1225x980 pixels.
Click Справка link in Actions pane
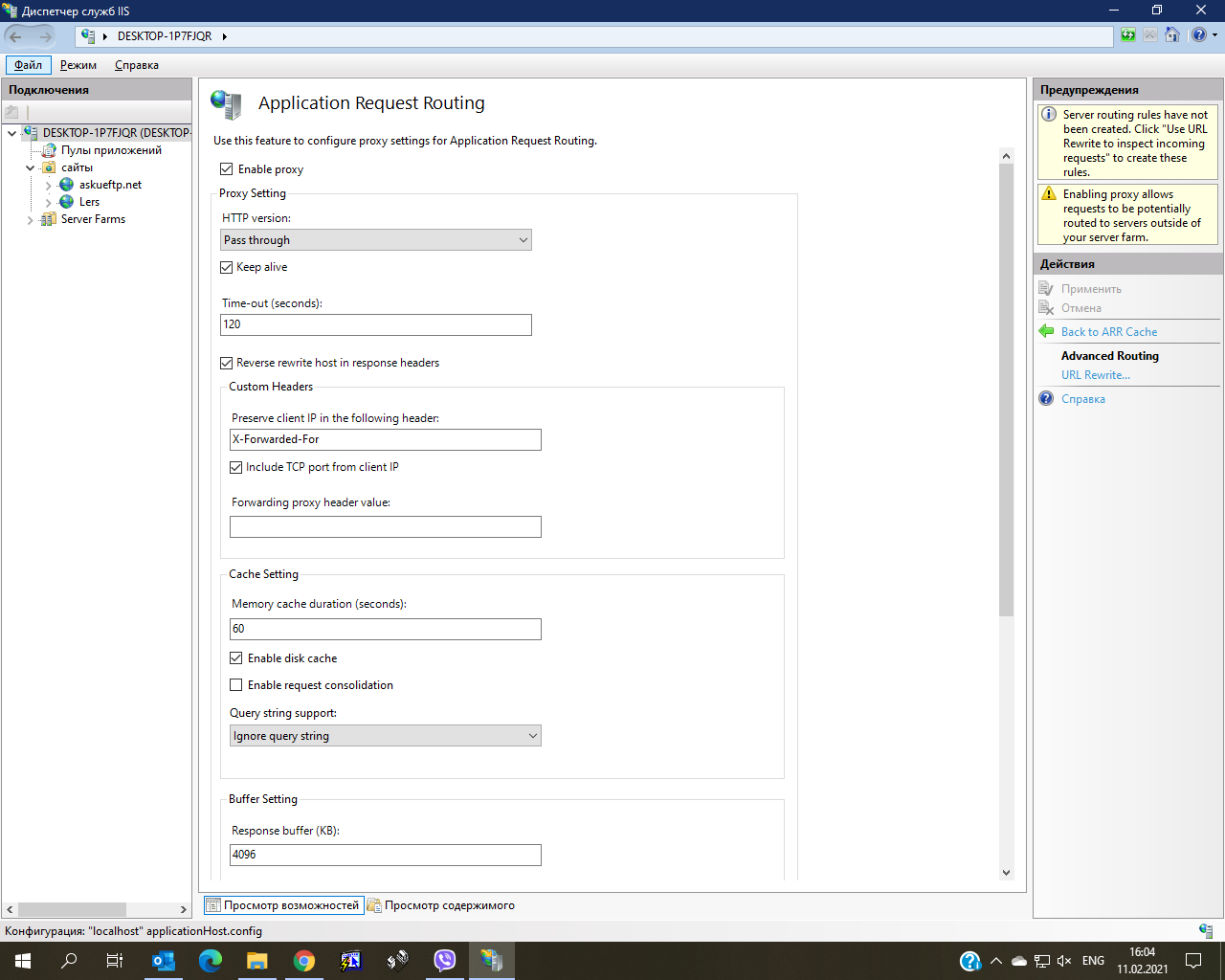pyautogui.click(x=1083, y=399)
